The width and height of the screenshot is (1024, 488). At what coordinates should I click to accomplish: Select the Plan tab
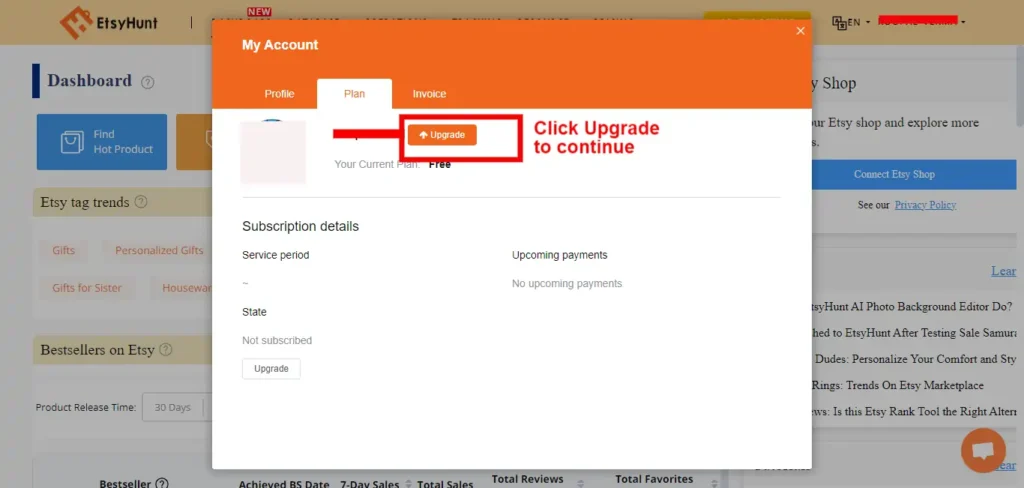click(x=355, y=94)
